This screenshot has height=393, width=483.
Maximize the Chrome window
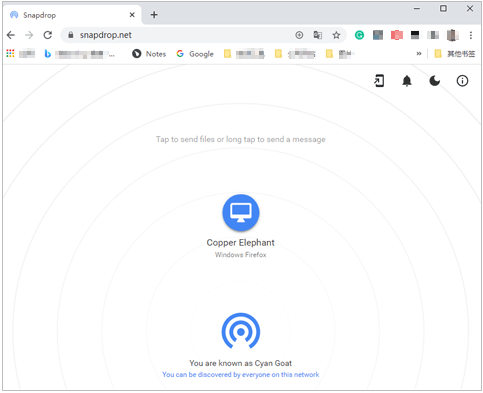tap(443, 9)
